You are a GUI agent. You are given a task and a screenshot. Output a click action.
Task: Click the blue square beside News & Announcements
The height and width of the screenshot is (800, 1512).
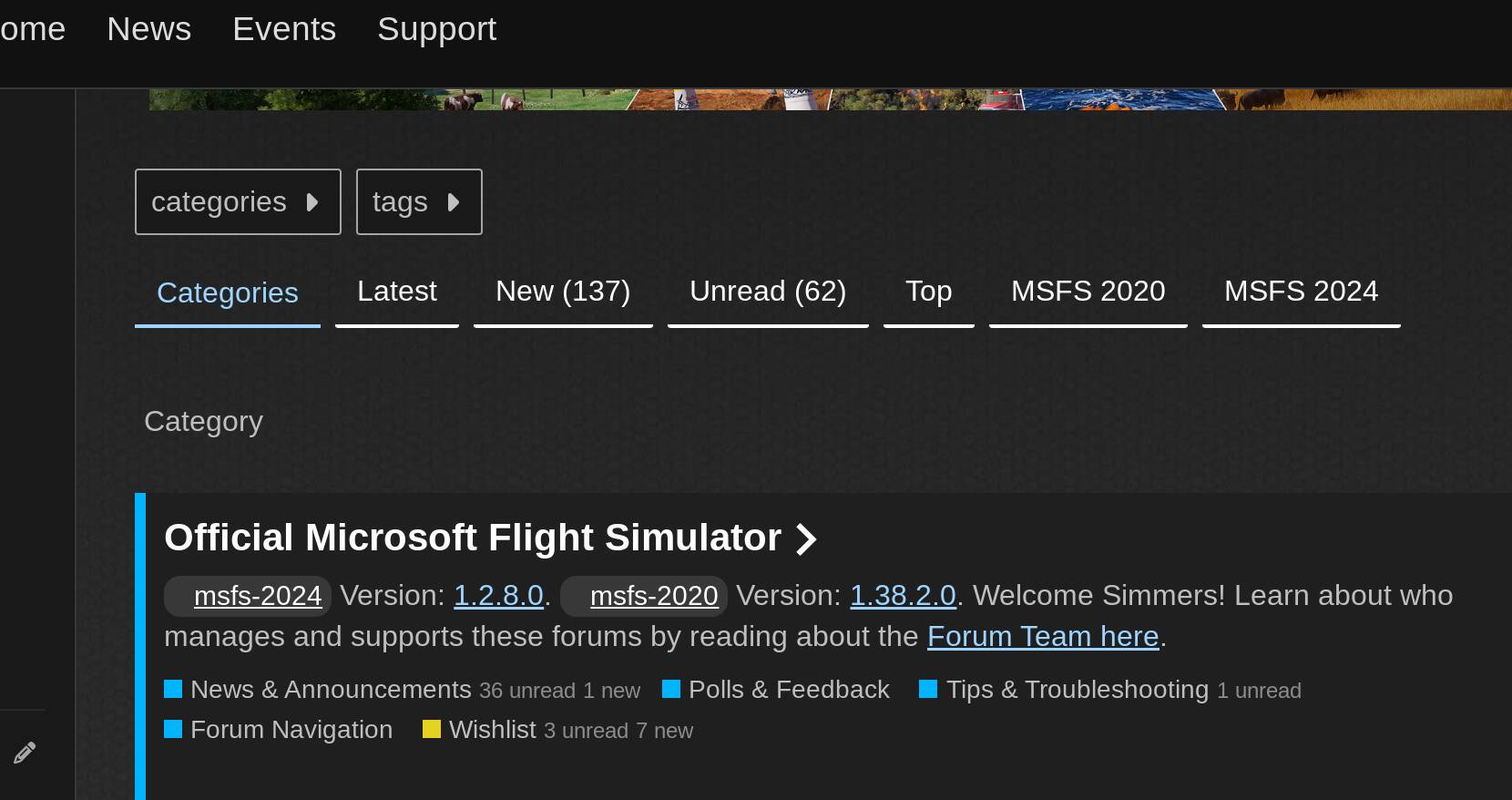pos(173,690)
